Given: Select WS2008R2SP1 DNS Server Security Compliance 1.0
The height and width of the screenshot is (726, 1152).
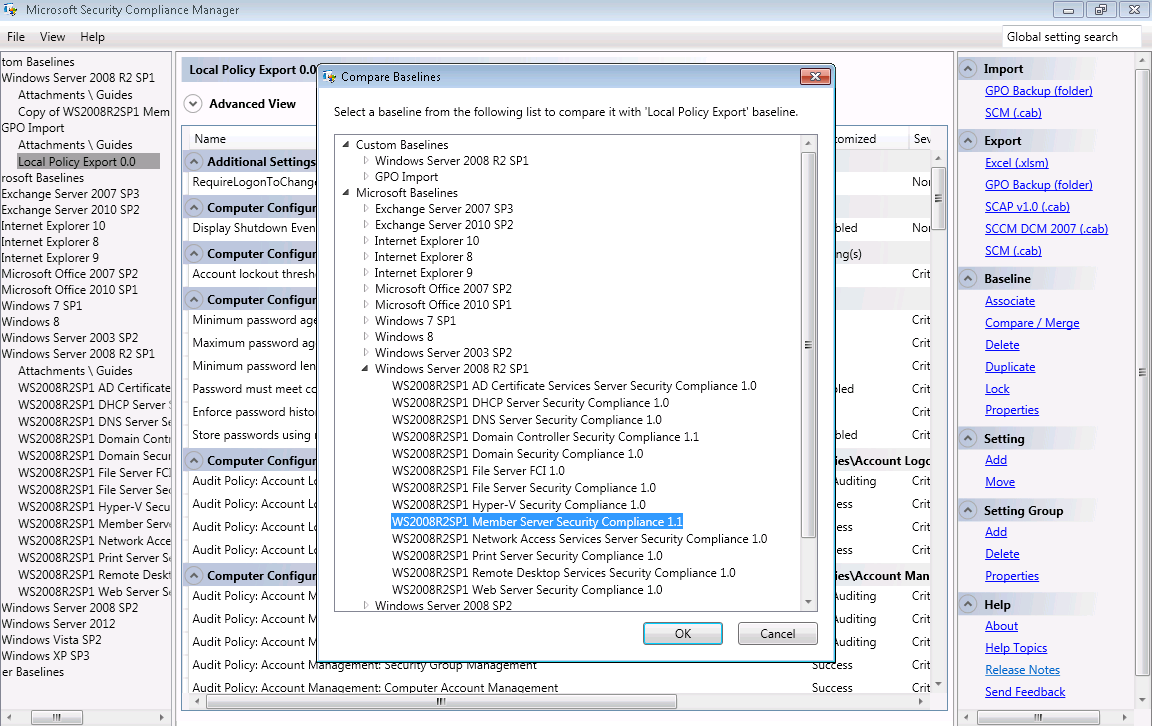Looking at the screenshot, I should click(526, 420).
